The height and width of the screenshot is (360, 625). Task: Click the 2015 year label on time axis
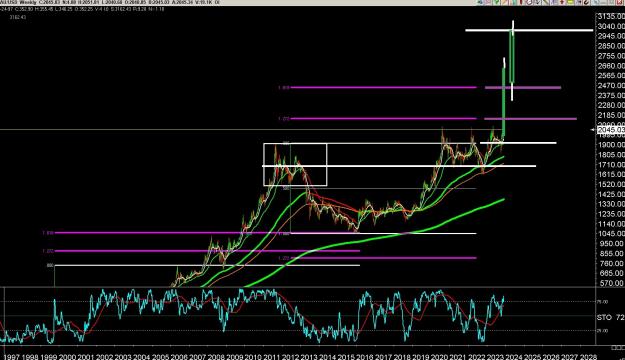(346, 356)
